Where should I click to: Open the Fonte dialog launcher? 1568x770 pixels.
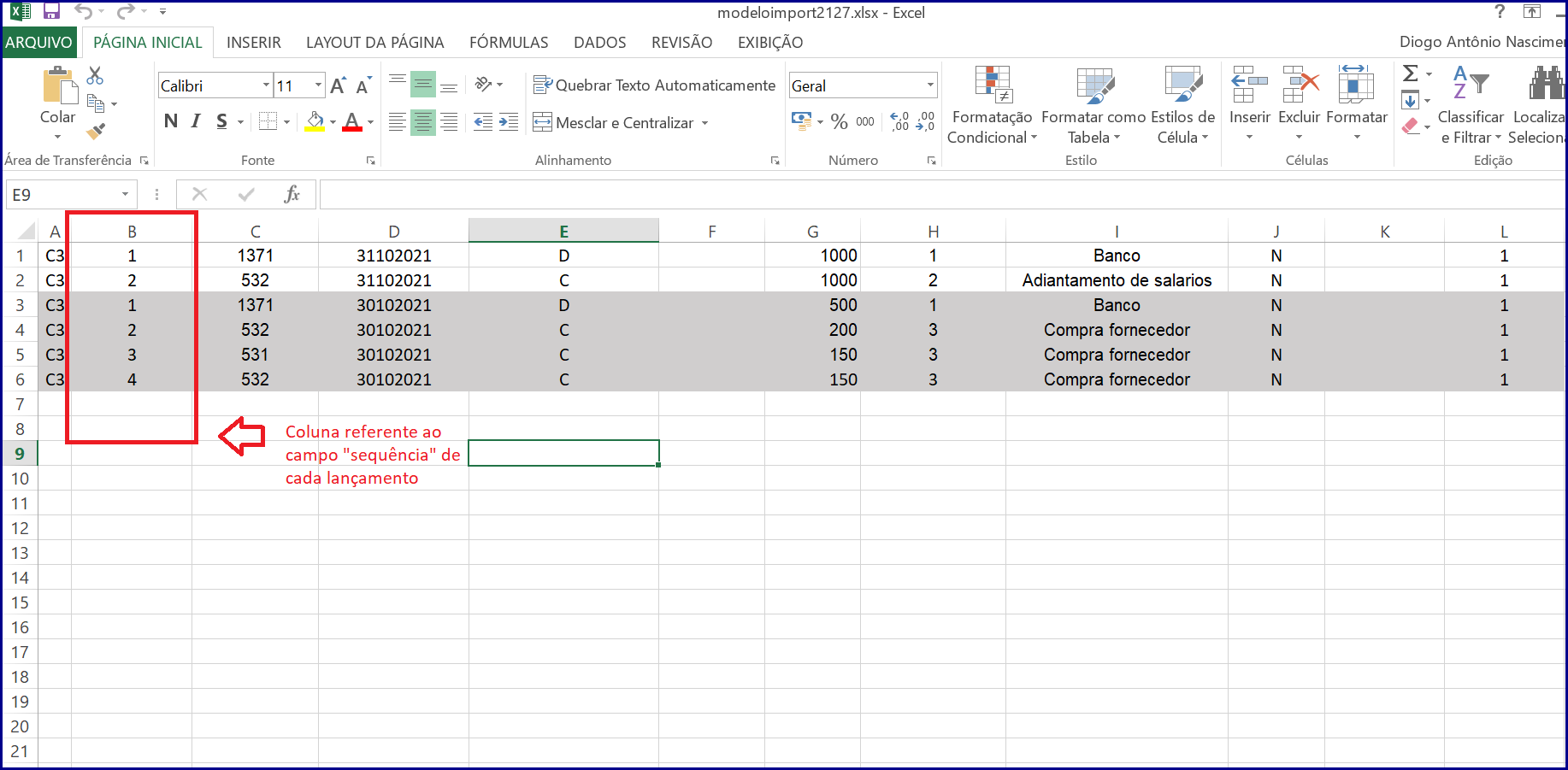[x=370, y=160]
